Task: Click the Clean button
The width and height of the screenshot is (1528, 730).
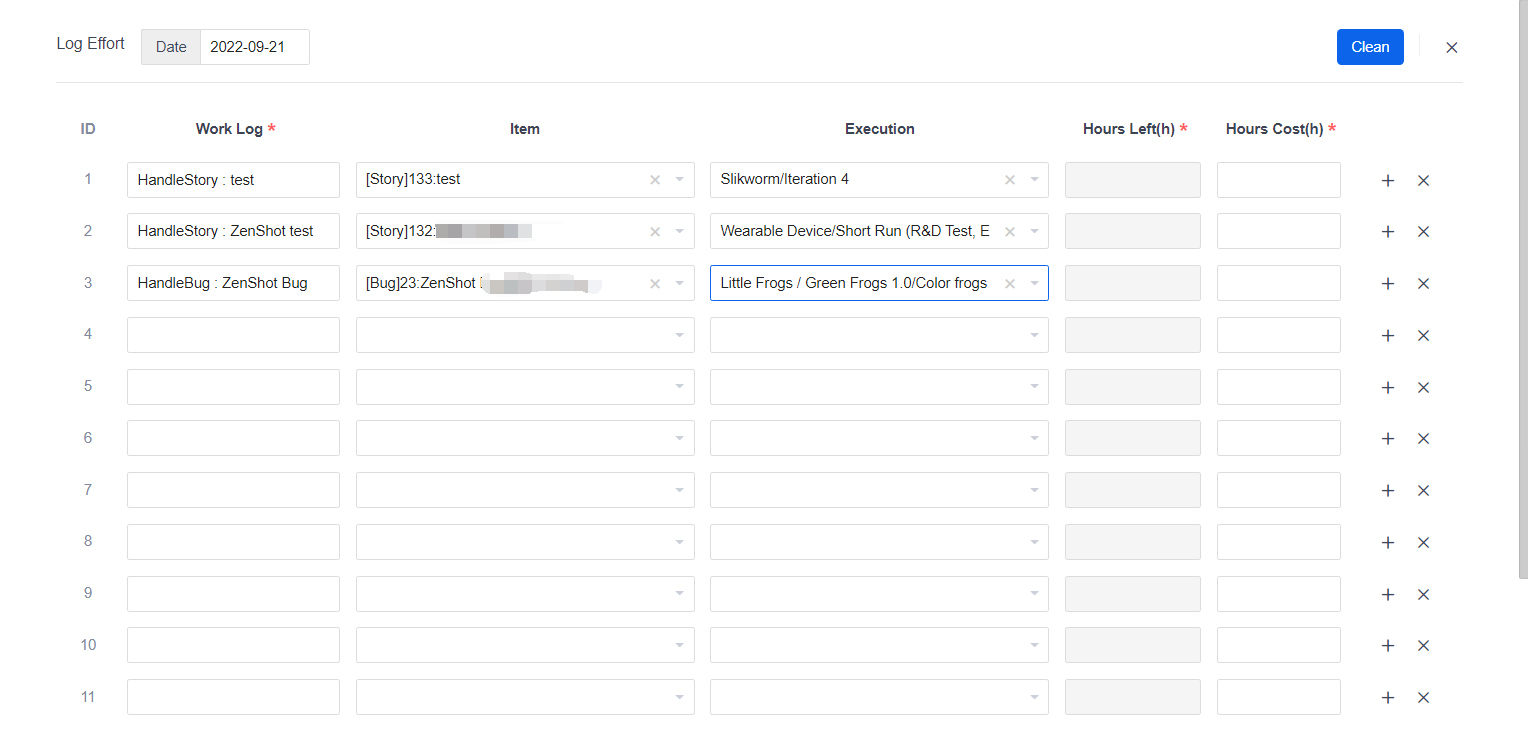Action: coord(1369,47)
